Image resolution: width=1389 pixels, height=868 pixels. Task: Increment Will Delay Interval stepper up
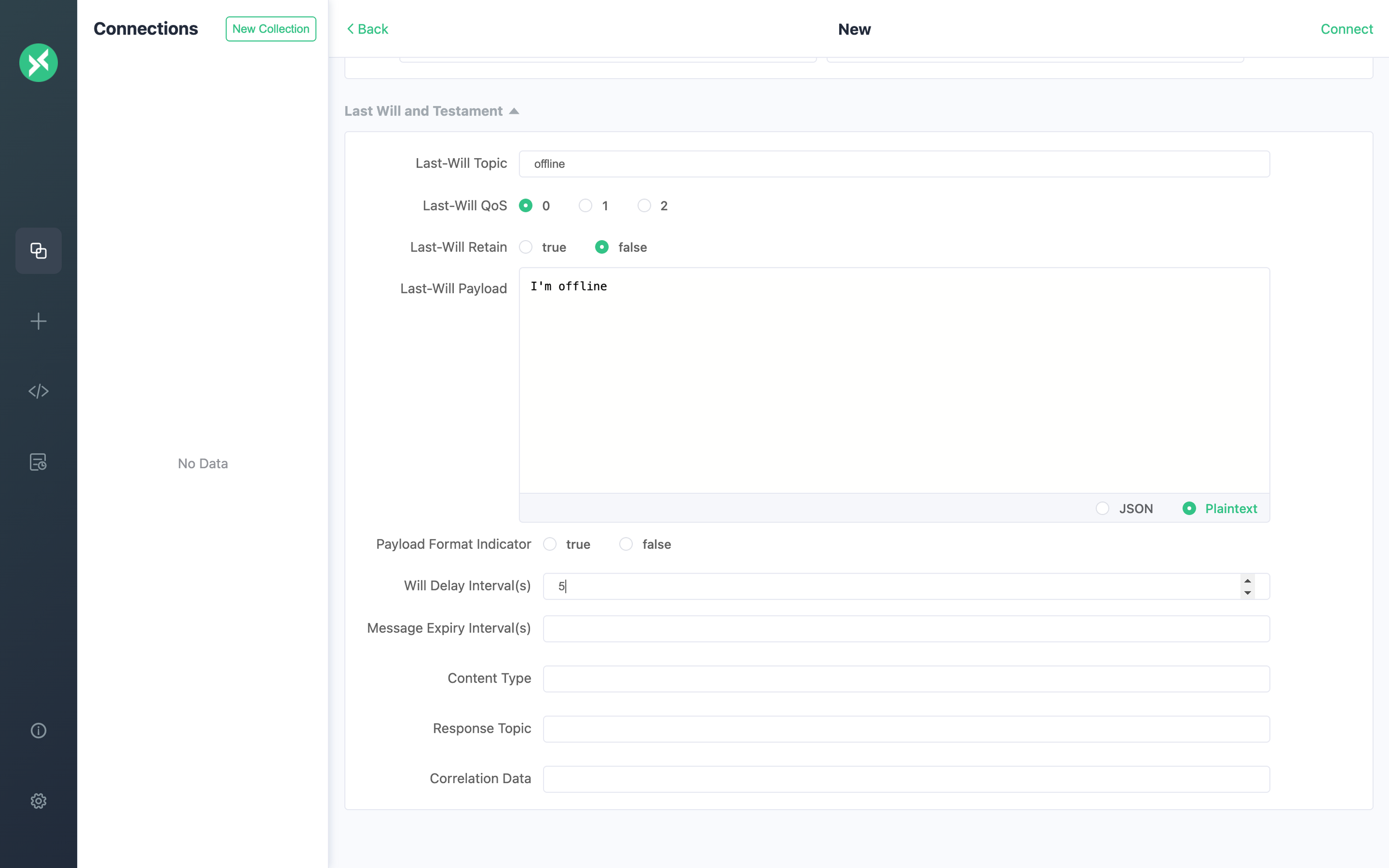tap(1248, 581)
